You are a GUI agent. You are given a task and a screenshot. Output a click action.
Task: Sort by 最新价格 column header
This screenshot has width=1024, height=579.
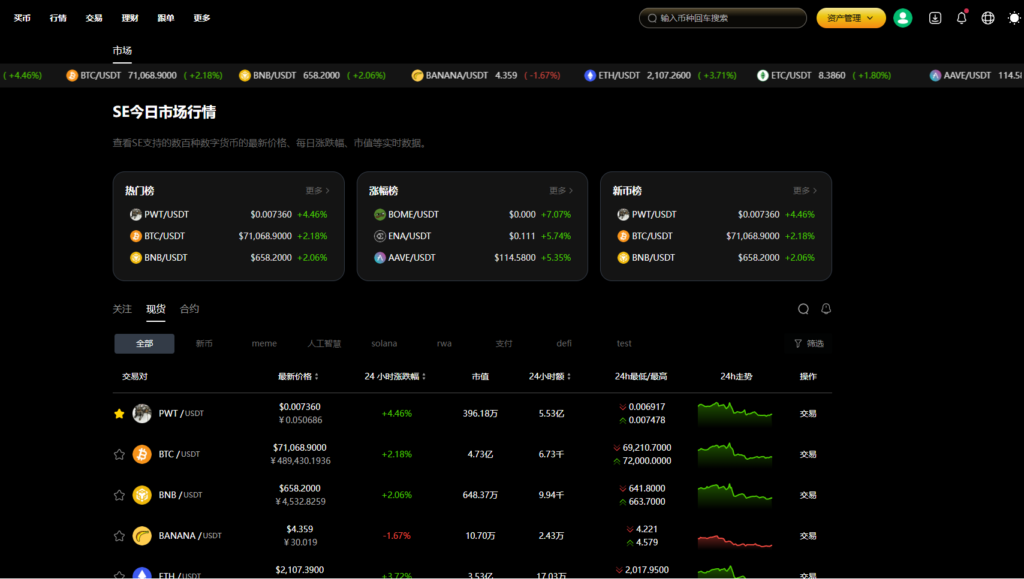tap(298, 377)
